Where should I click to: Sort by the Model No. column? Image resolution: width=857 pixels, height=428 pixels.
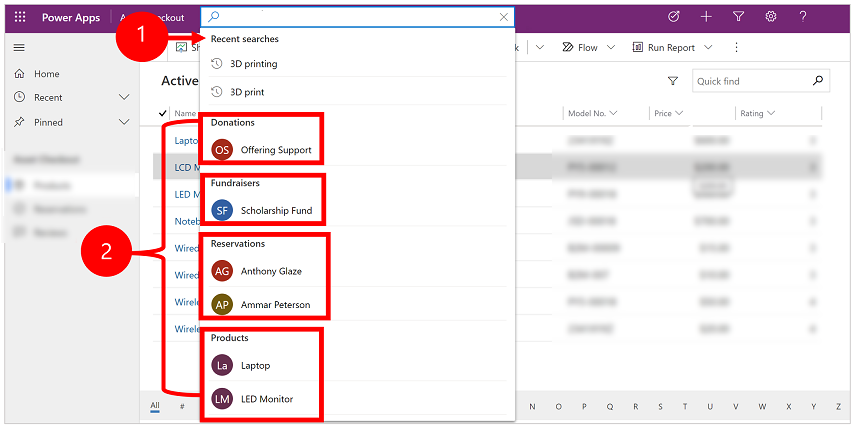coord(592,113)
